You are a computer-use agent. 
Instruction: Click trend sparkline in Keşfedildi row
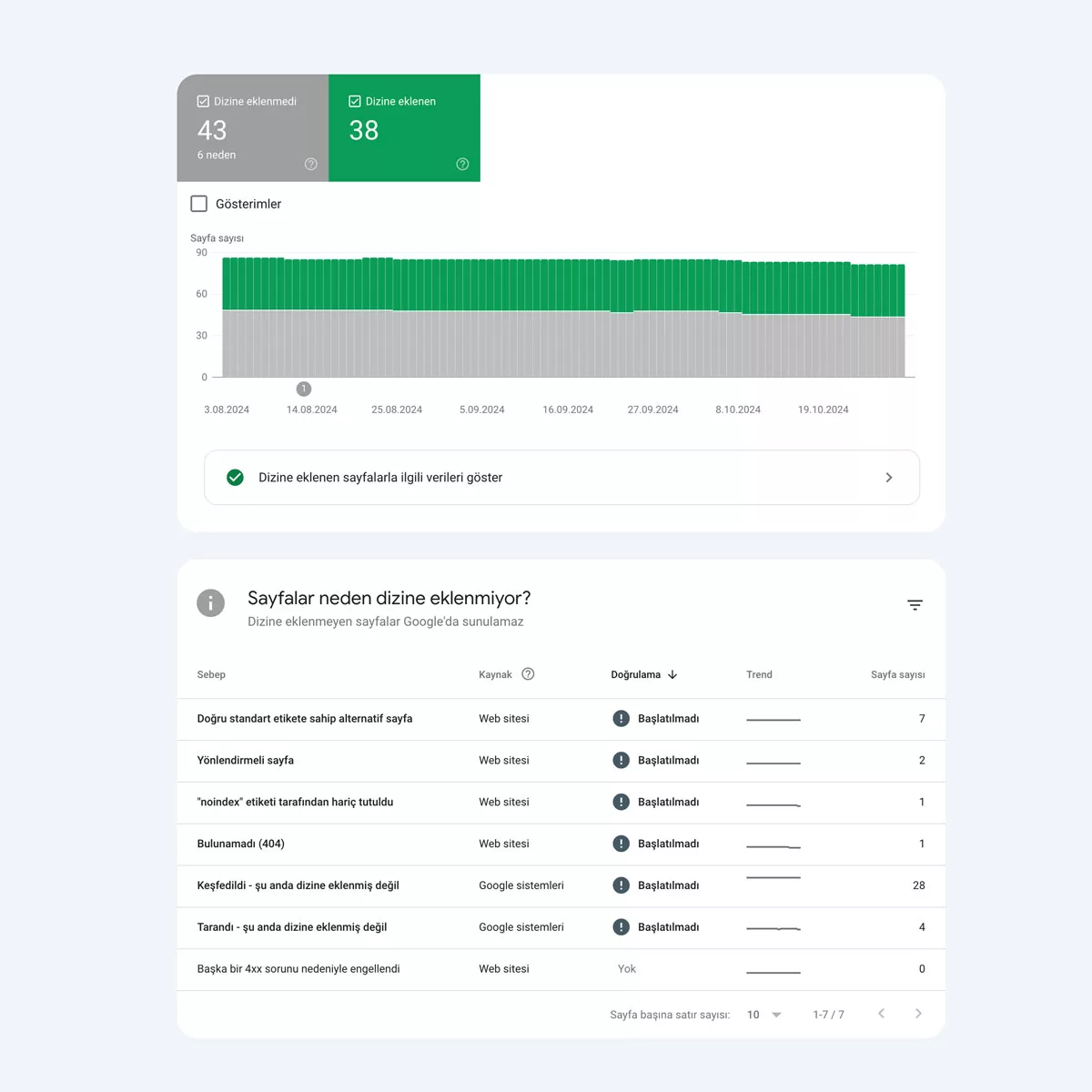(773, 877)
